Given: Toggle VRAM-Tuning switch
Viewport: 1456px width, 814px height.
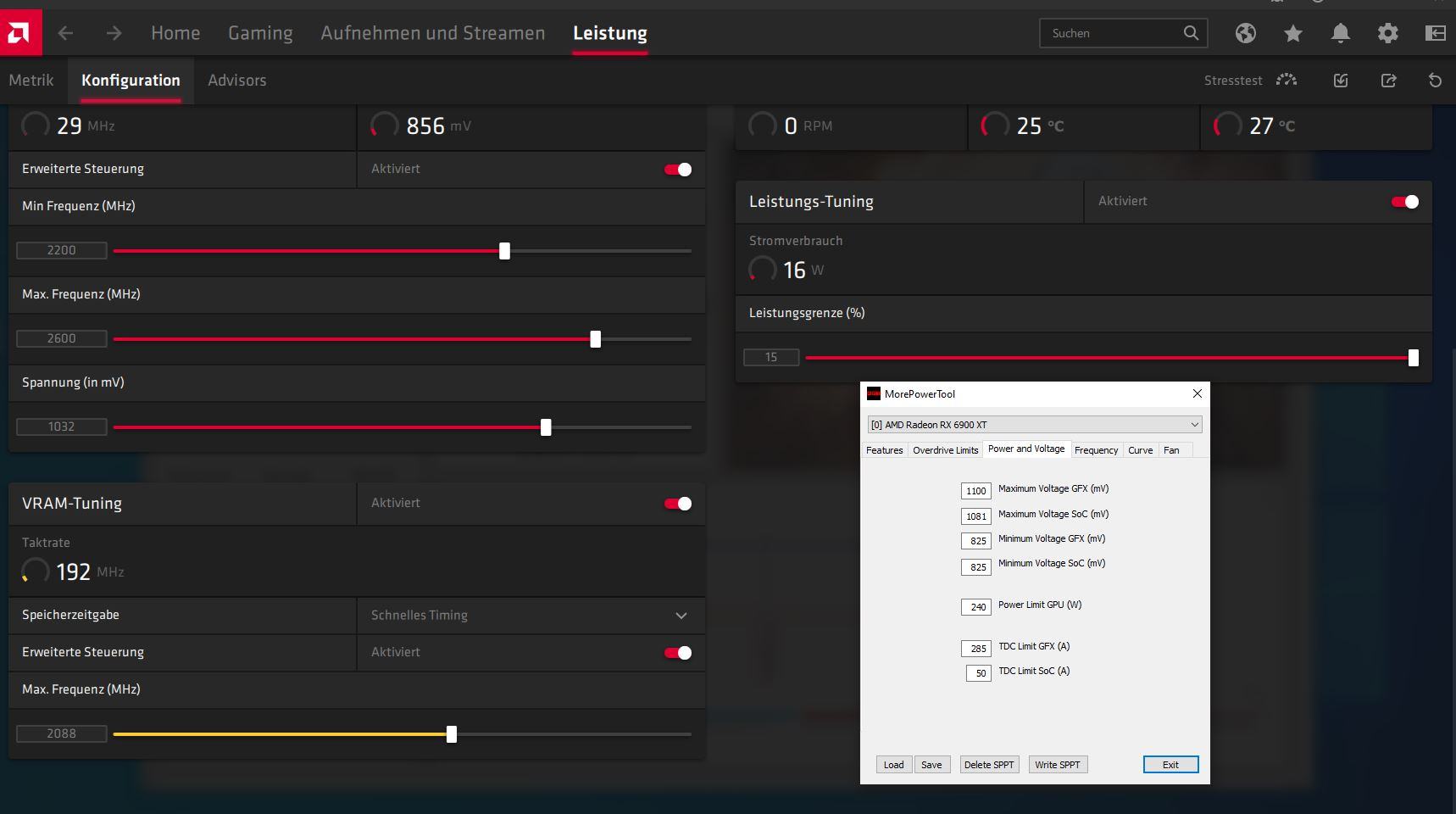Looking at the screenshot, I should (678, 504).
